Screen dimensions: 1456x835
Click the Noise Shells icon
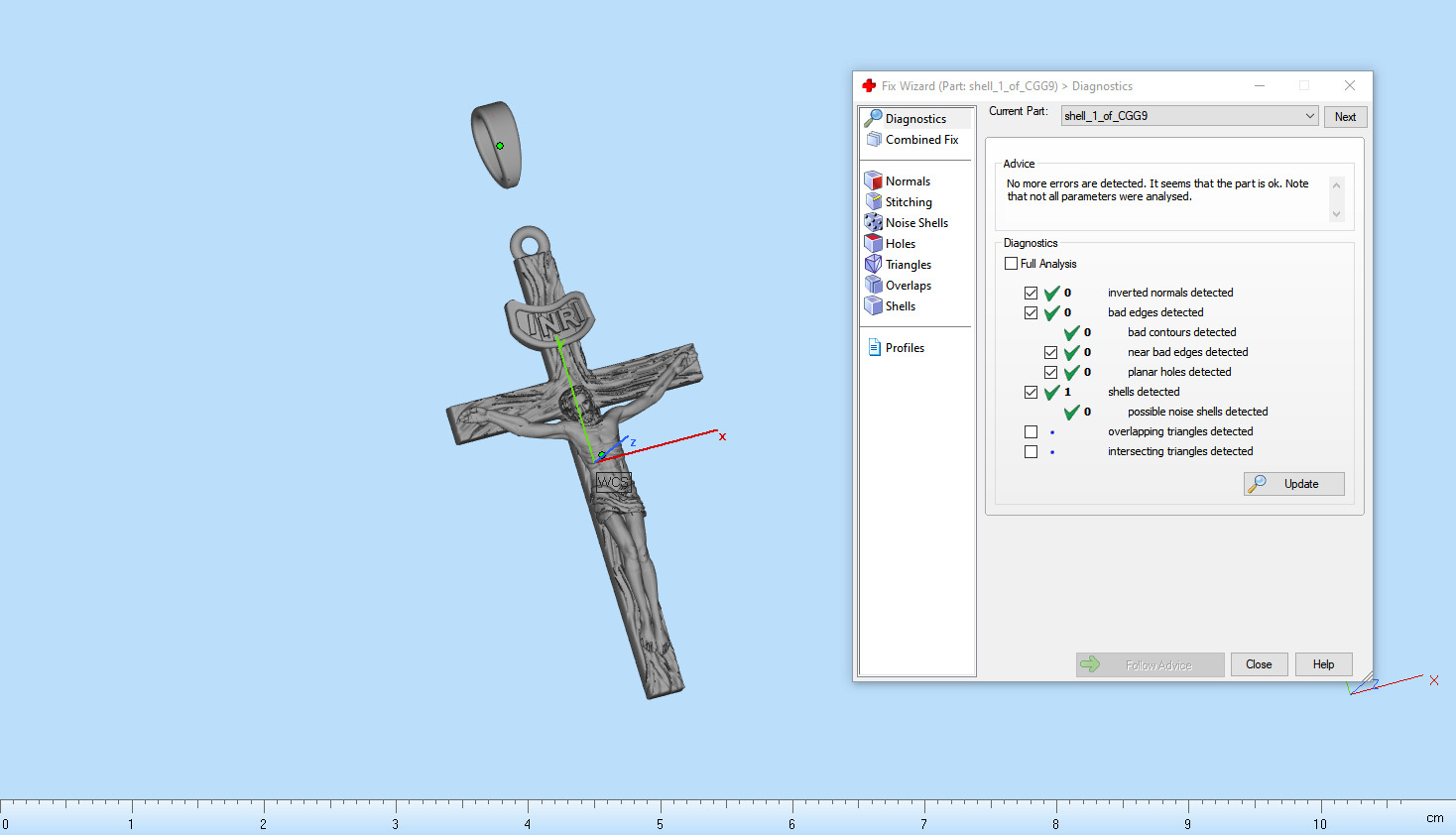873,222
